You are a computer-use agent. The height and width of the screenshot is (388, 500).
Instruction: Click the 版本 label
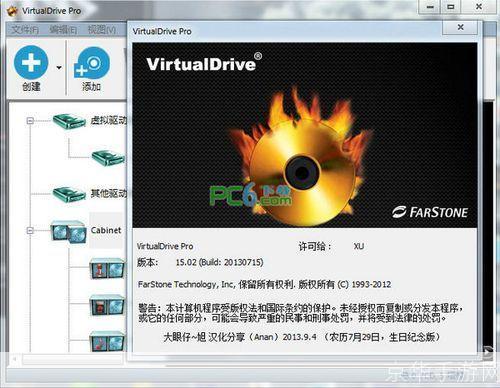[x=147, y=262]
